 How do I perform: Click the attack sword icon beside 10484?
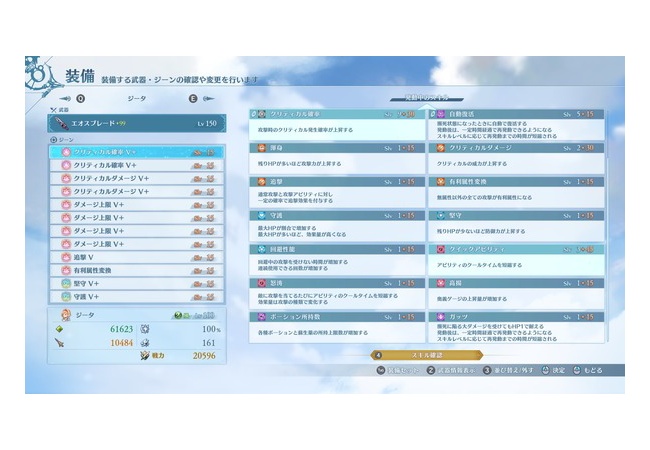tap(60, 343)
